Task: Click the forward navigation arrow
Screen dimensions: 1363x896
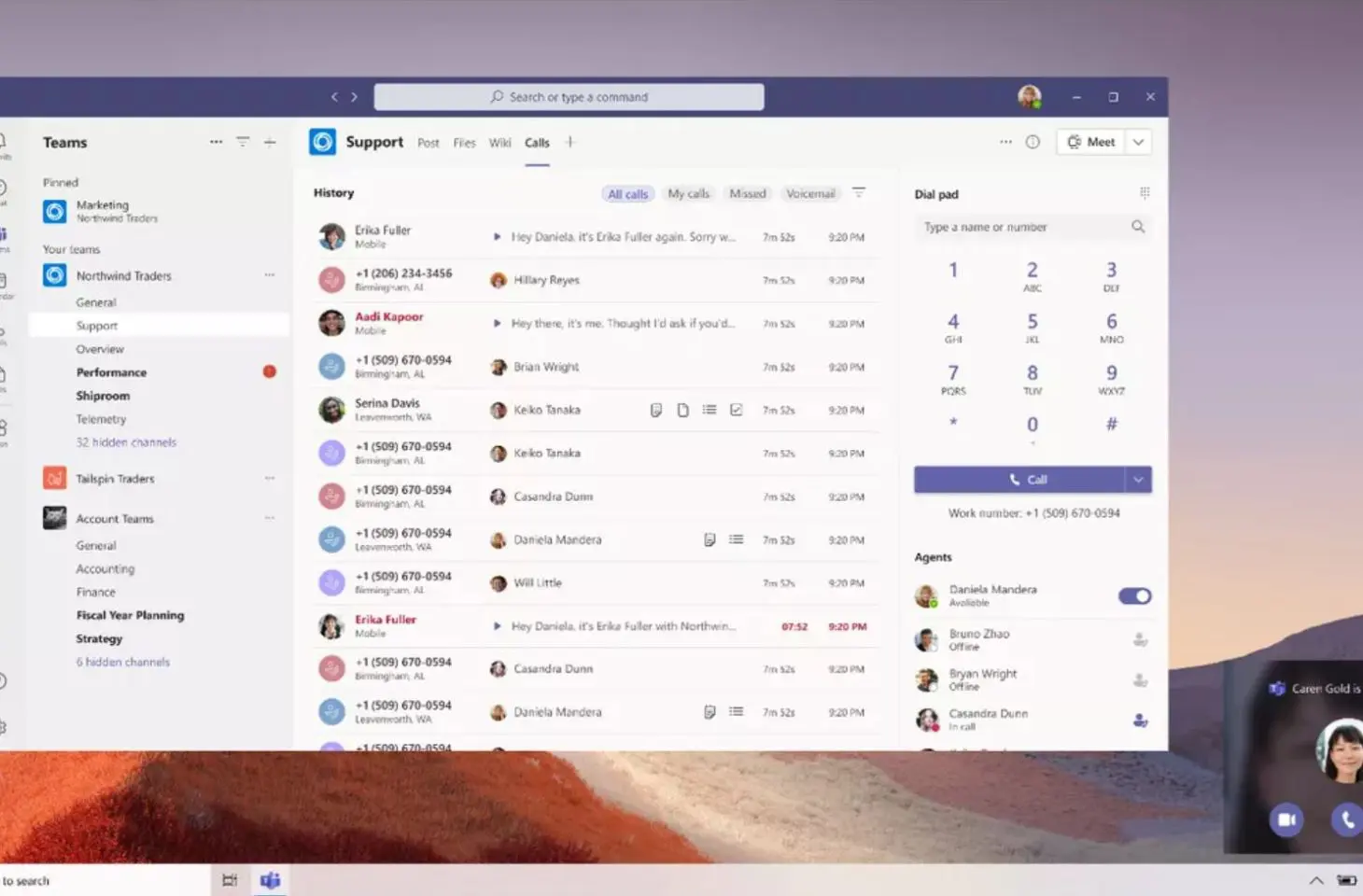Action: tap(354, 97)
